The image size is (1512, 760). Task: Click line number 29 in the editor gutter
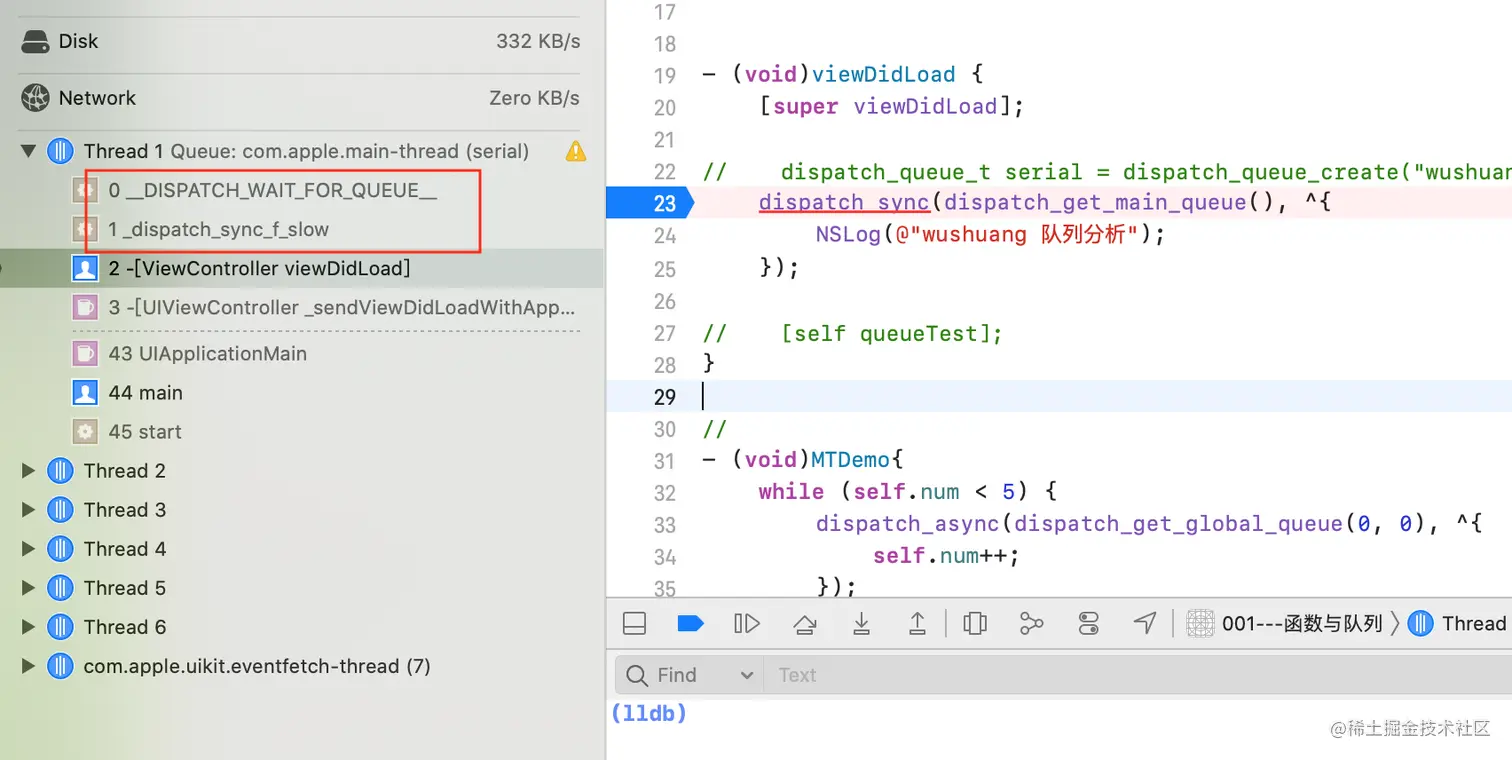coord(664,397)
